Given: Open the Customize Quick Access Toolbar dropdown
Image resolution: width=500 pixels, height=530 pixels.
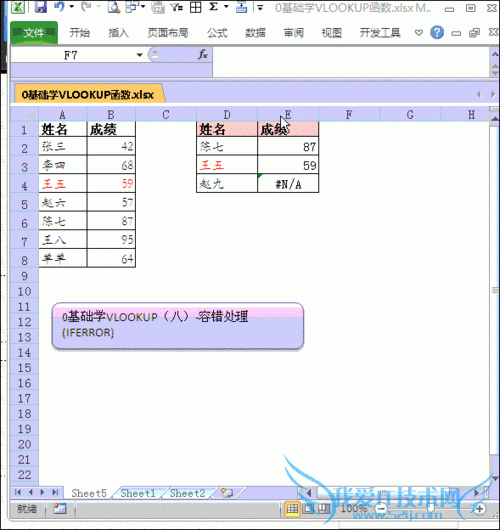Looking at the screenshot, I should coord(260,7).
